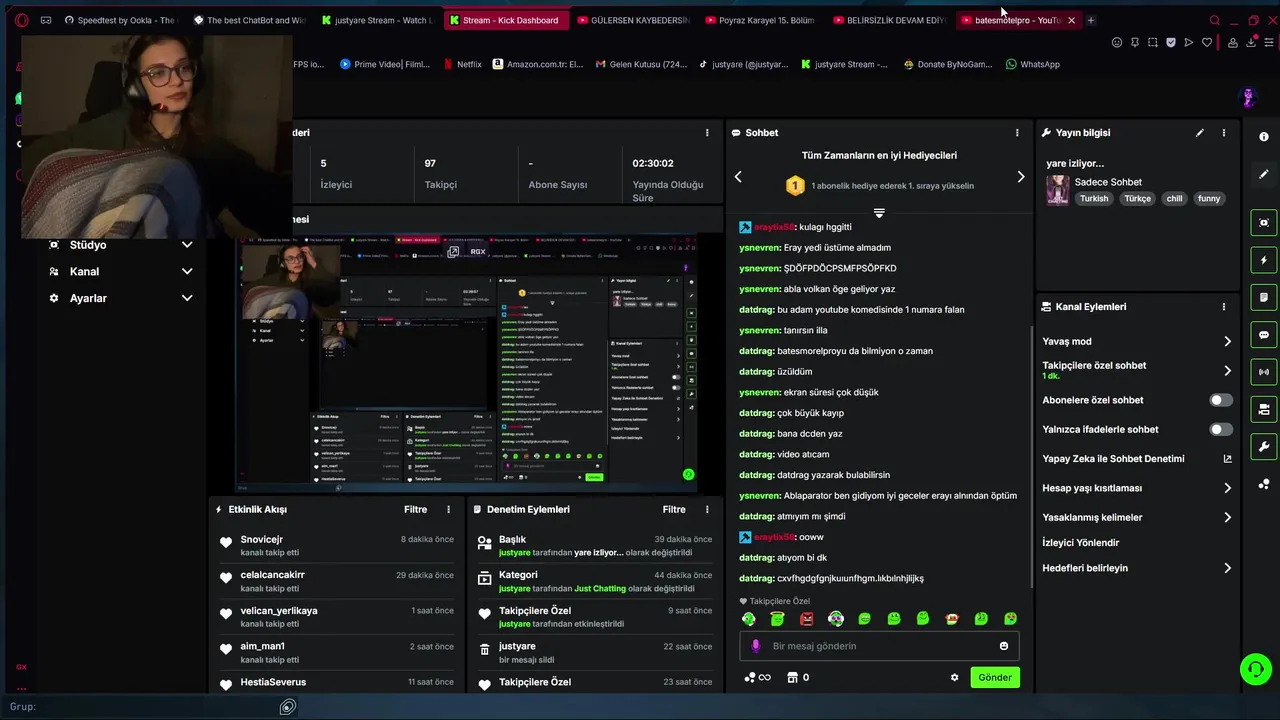The image size is (1280, 720).
Task: Toggle Yalnızca ifadelerle sohbet switch
Action: point(1221,429)
